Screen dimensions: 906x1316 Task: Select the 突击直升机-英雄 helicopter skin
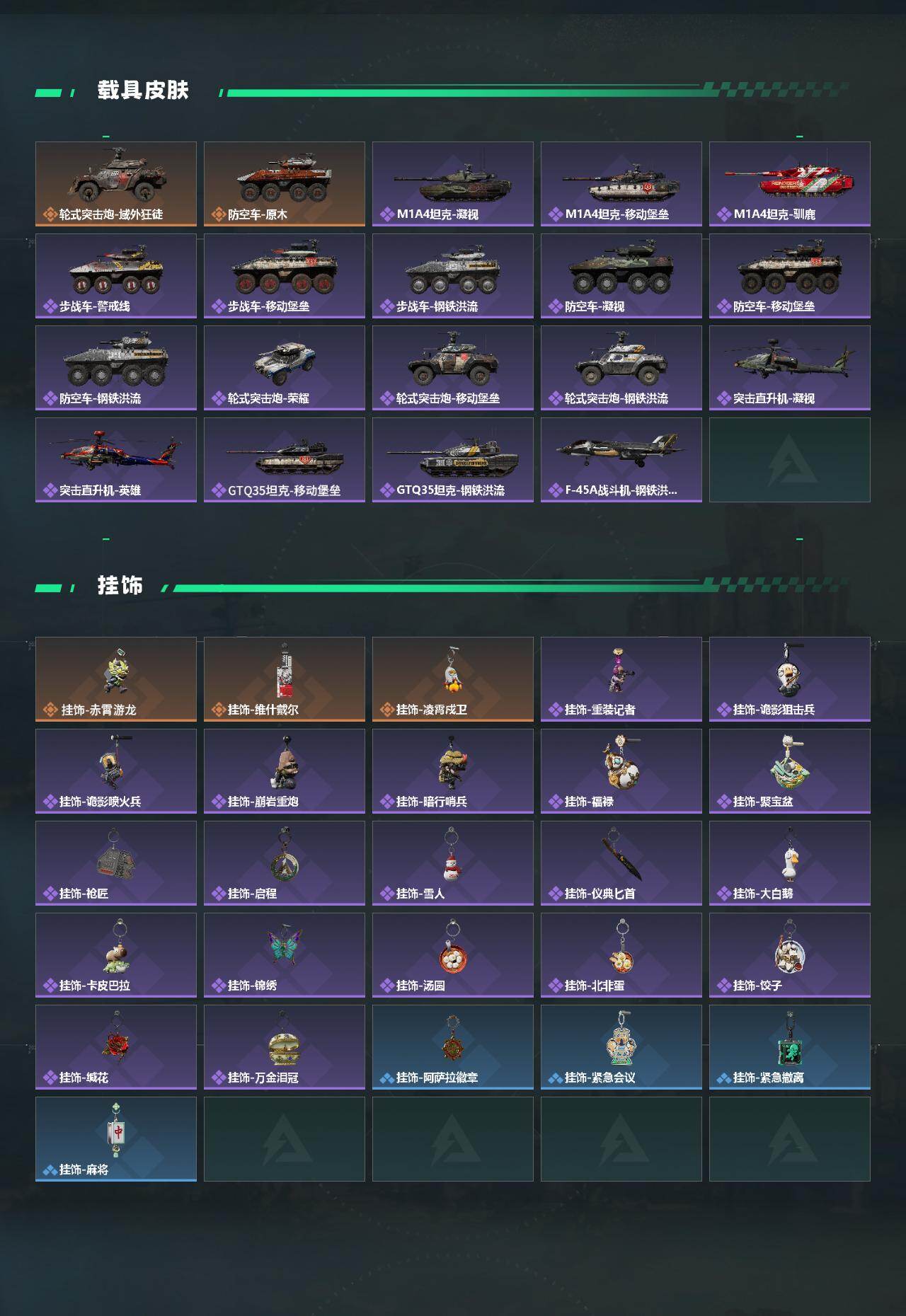[x=116, y=460]
